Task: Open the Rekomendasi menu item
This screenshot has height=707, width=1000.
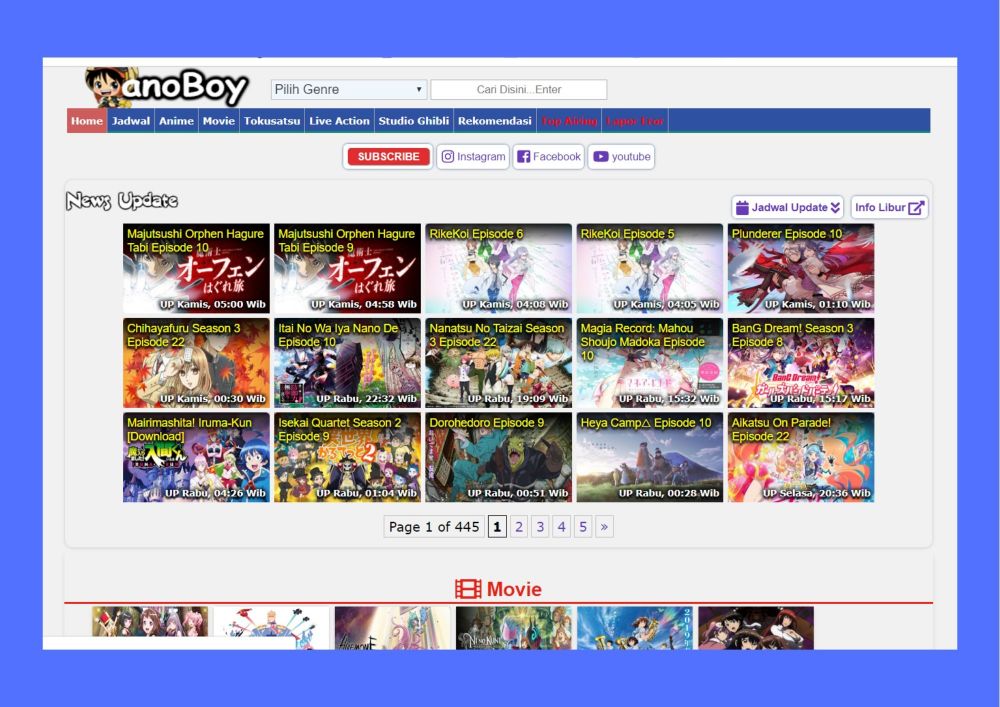Action: [x=494, y=121]
